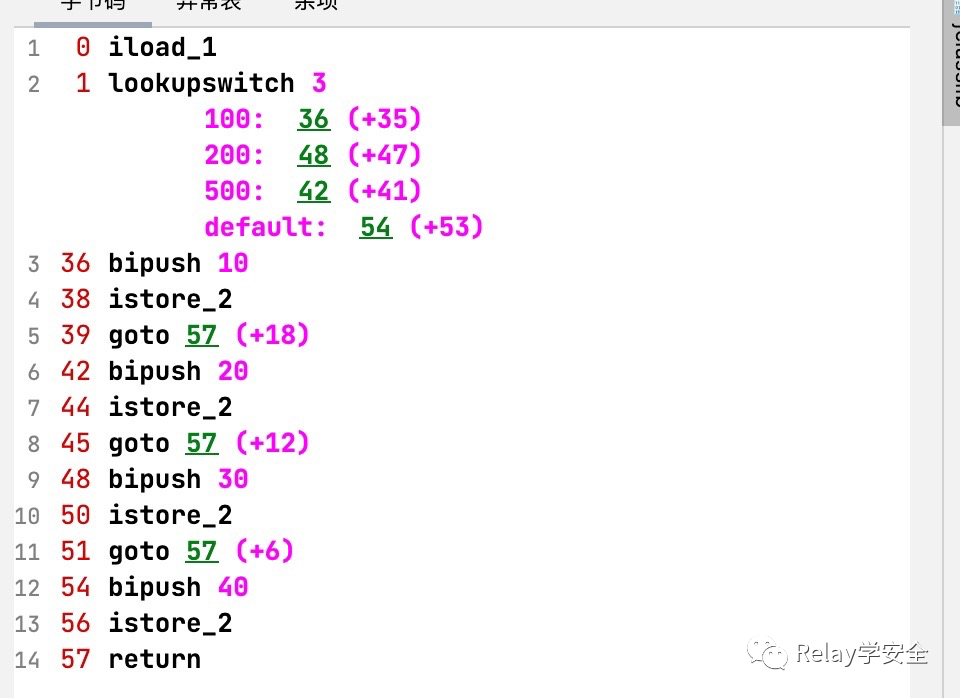
Task: Click the case label 500:
Action: pos(234,191)
